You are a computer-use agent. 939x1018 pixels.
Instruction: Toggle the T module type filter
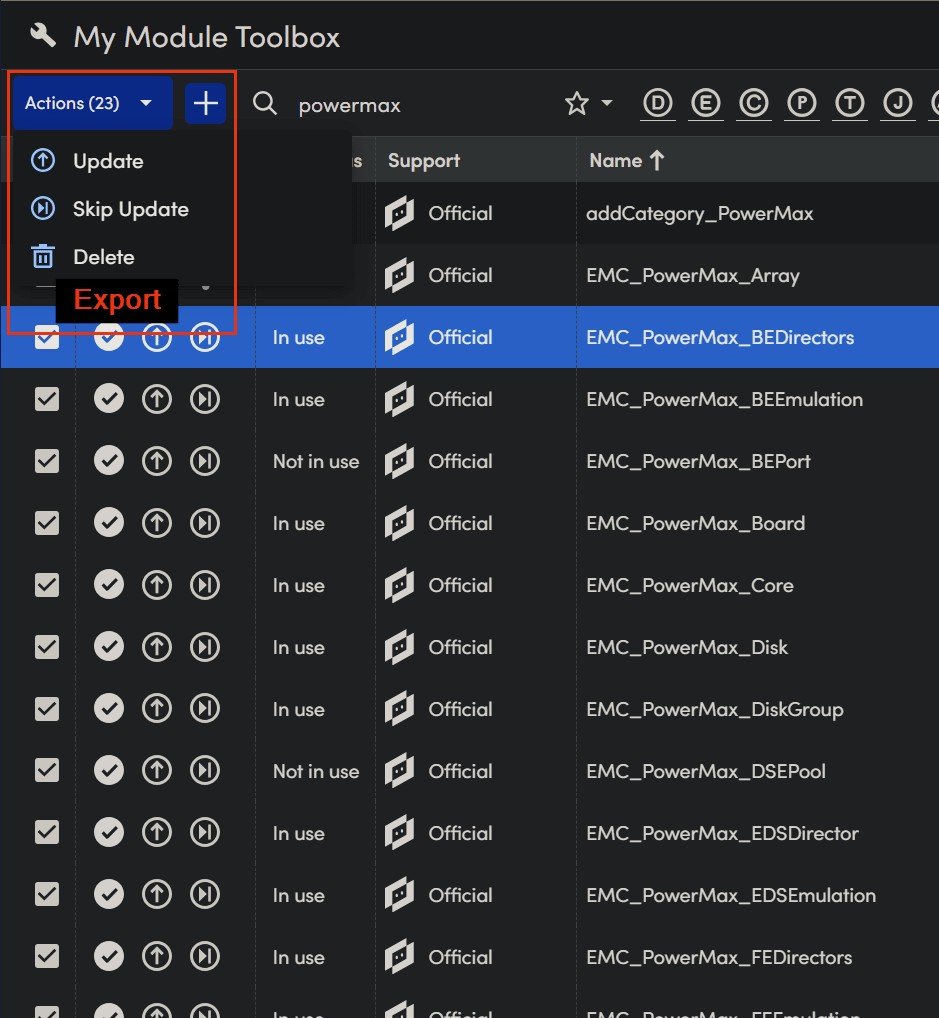pos(850,103)
